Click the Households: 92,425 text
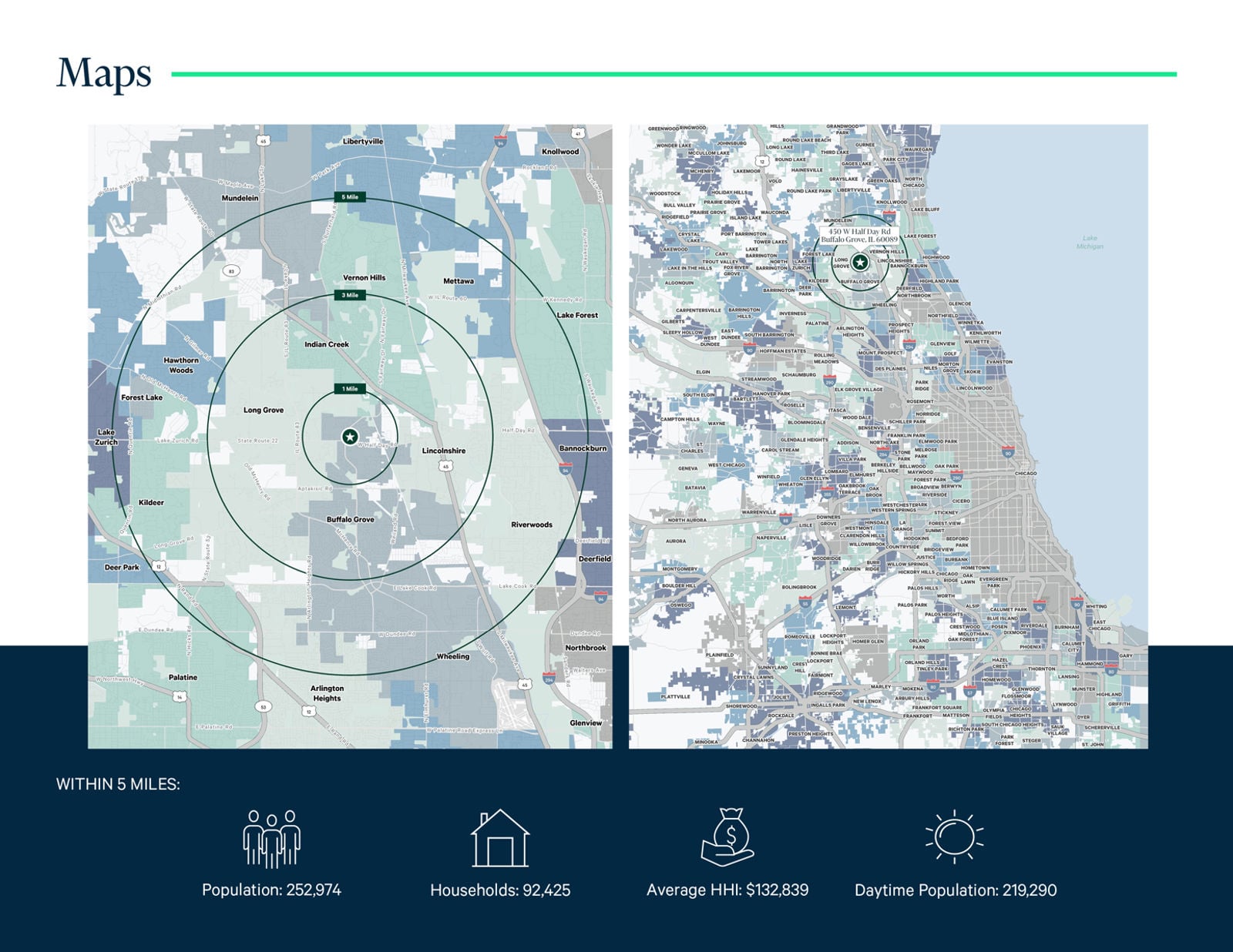The height and width of the screenshot is (952, 1233). click(x=500, y=890)
